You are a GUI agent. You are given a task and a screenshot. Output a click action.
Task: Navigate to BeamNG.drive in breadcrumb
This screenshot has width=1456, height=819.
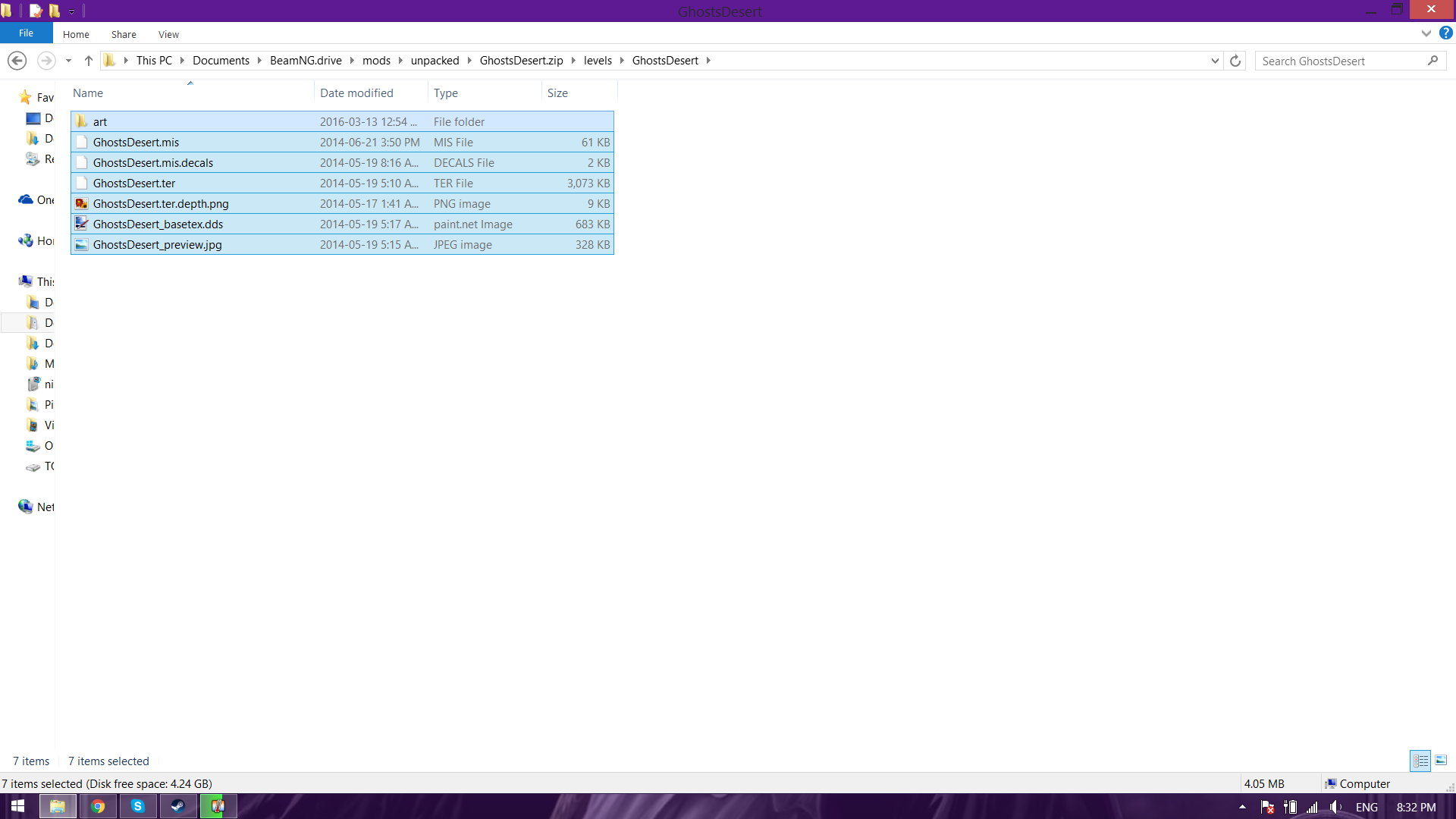(306, 61)
